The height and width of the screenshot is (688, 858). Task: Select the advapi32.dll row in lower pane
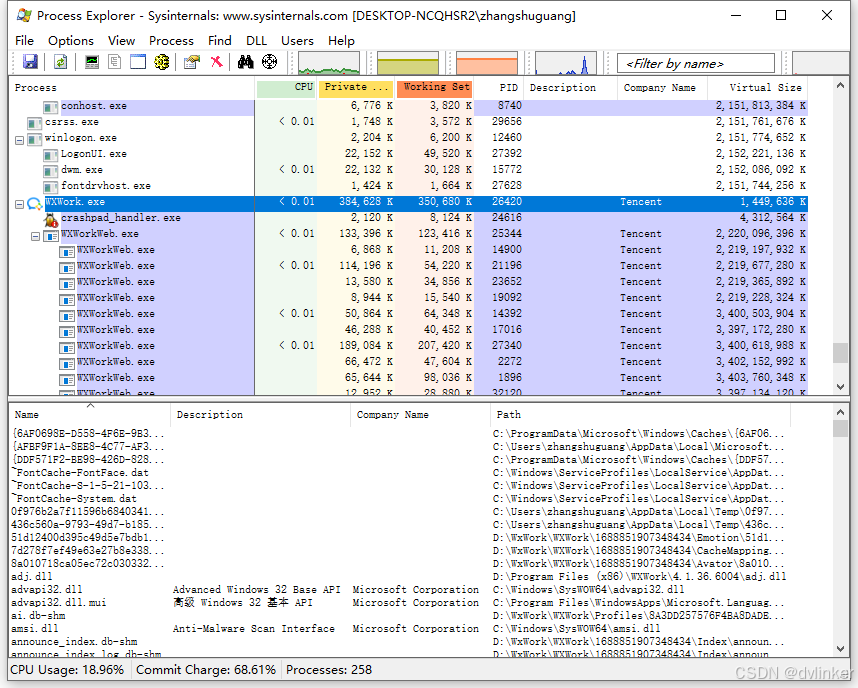tap(399, 589)
